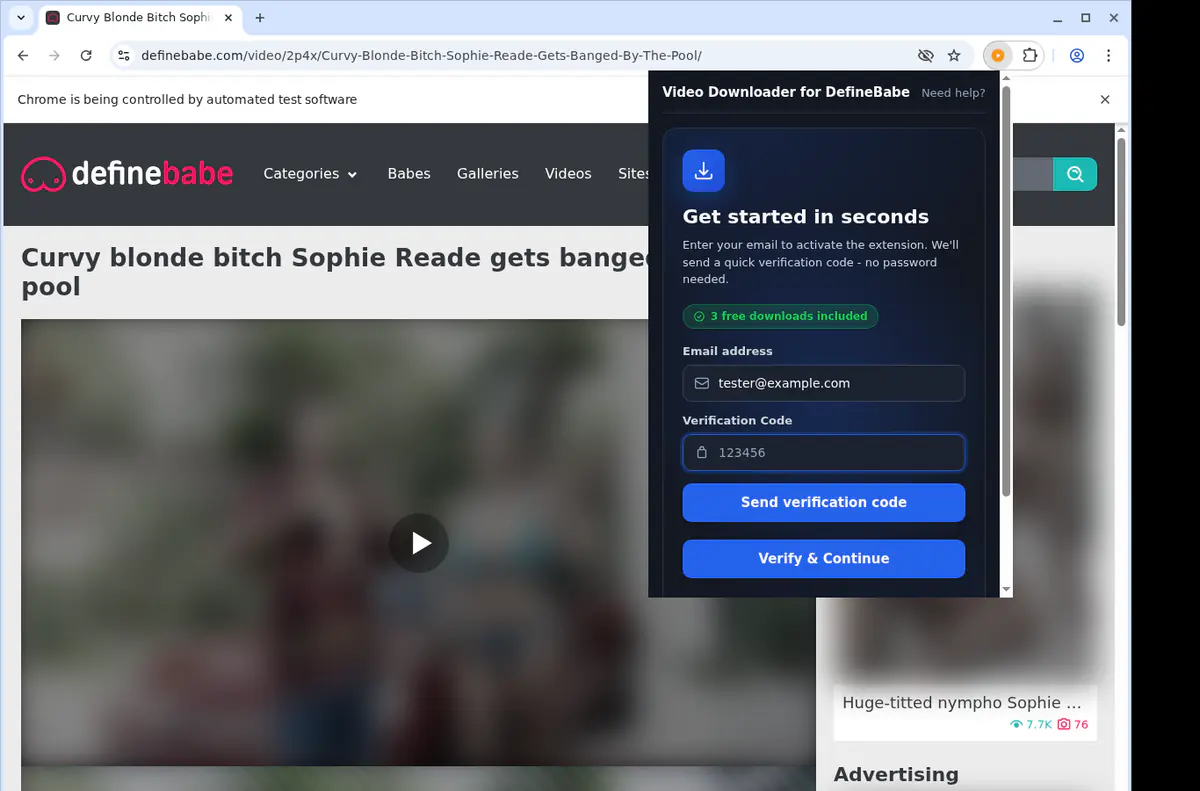Click the Need help? link

953,93
